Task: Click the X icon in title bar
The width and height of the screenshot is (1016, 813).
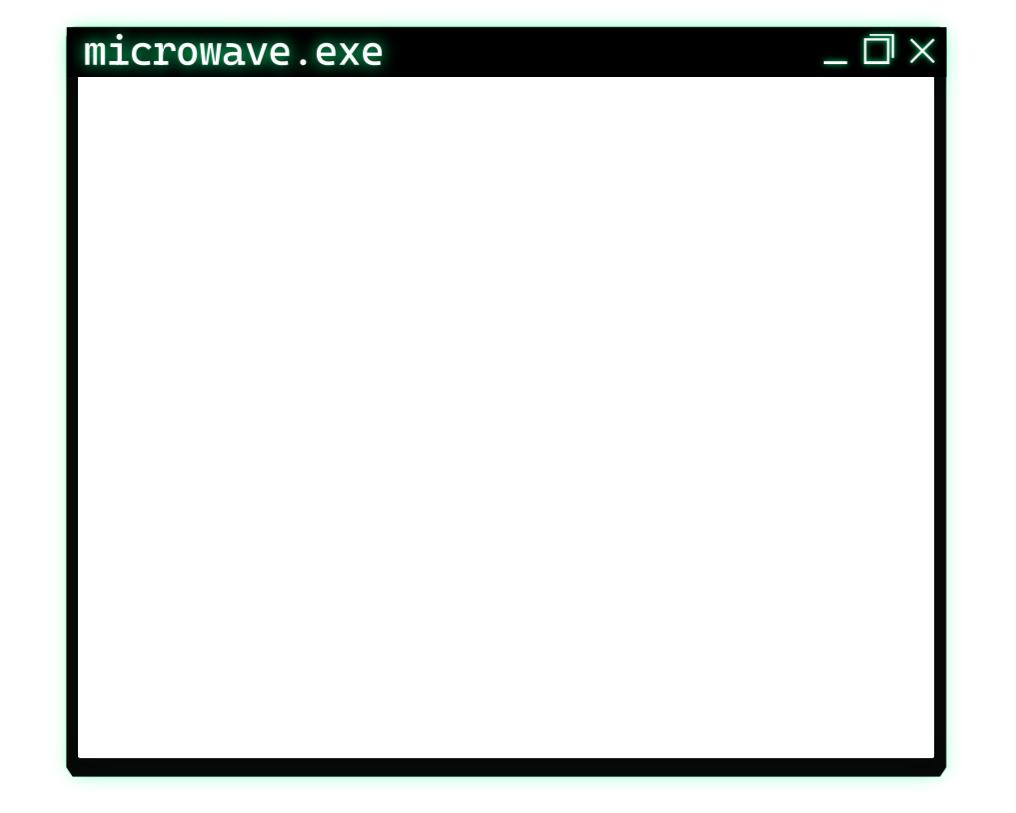Action: [922, 51]
